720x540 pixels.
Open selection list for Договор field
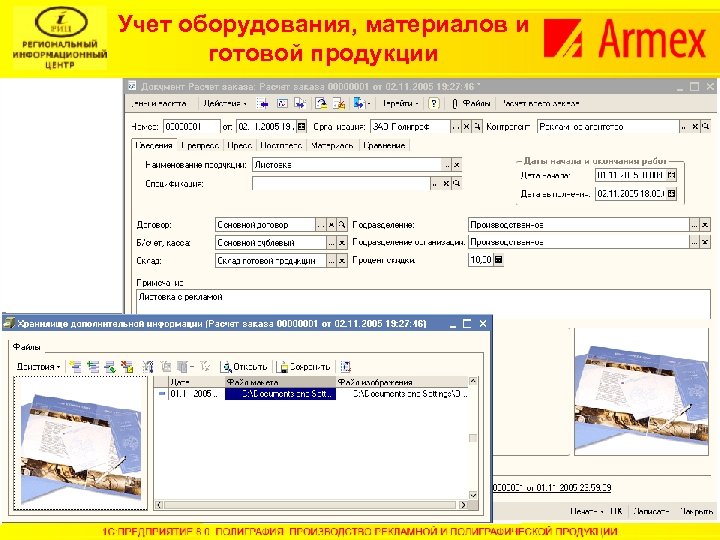321,225
